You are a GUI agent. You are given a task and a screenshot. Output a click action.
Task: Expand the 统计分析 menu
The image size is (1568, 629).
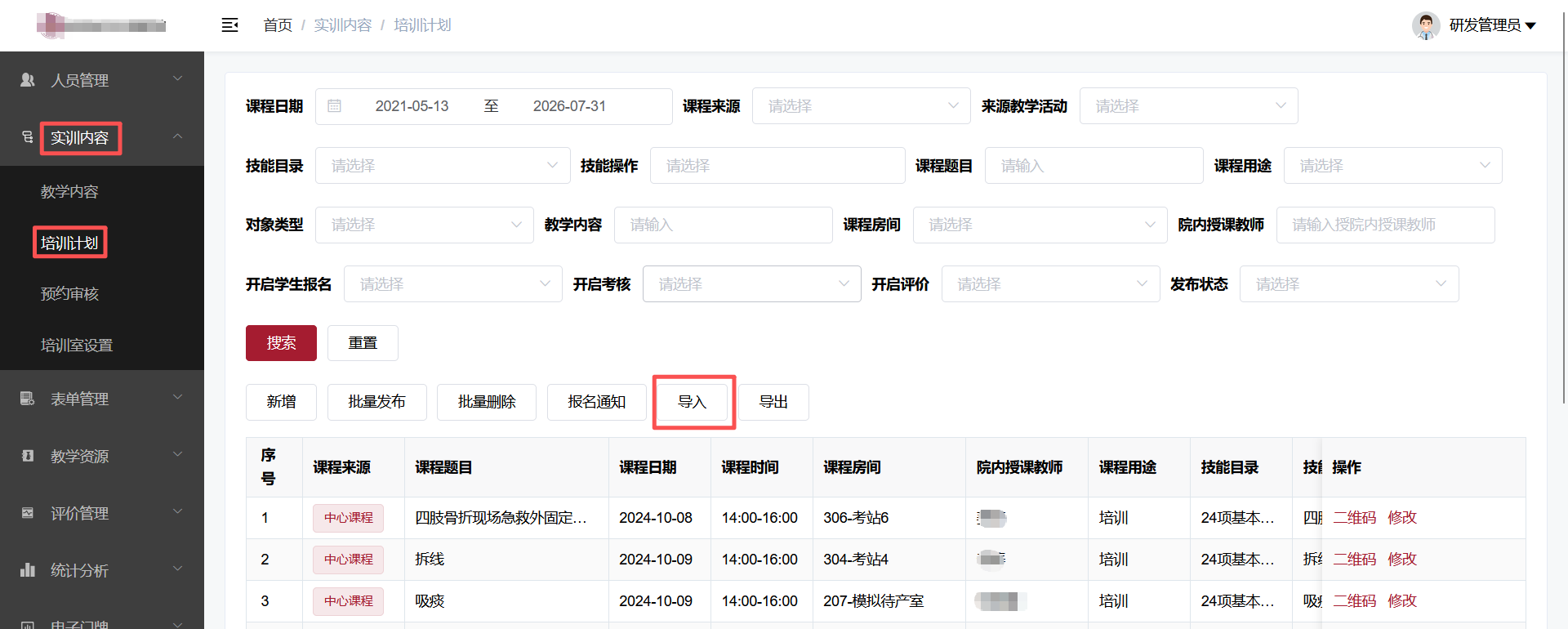coord(102,570)
